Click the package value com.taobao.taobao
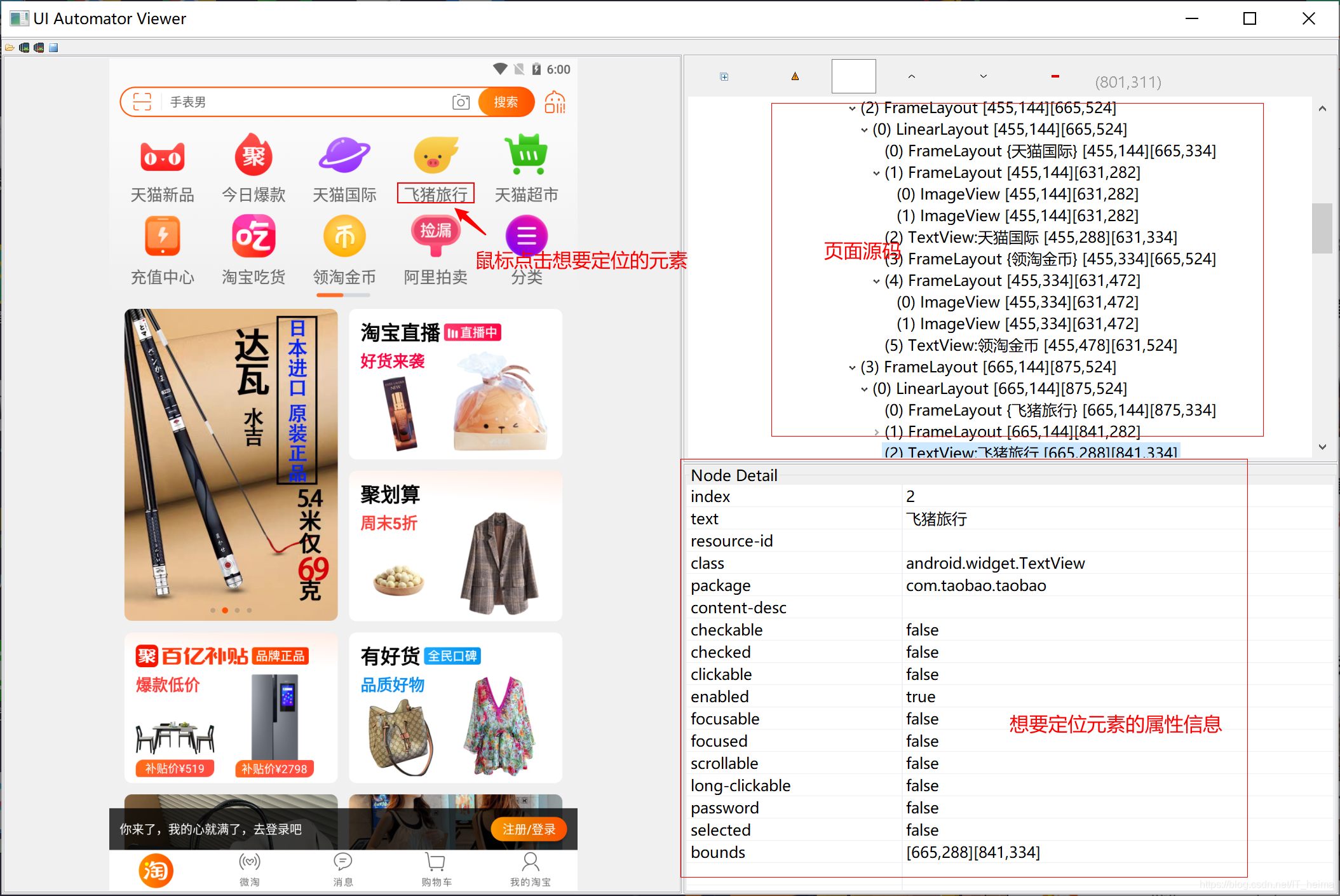1340x896 pixels. point(976,585)
